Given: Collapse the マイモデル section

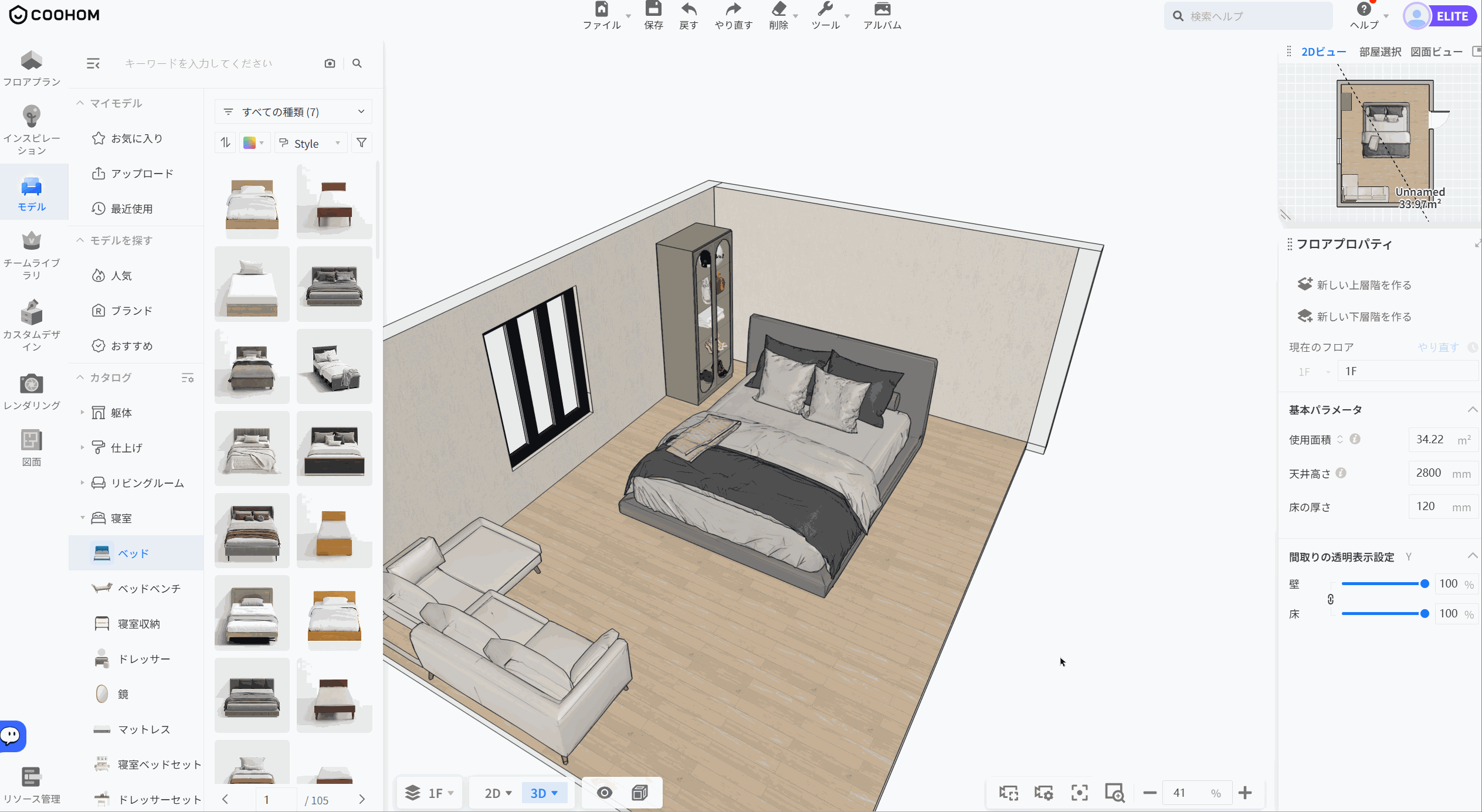Looking at the screenshot, I should click(x=80, y=103).
